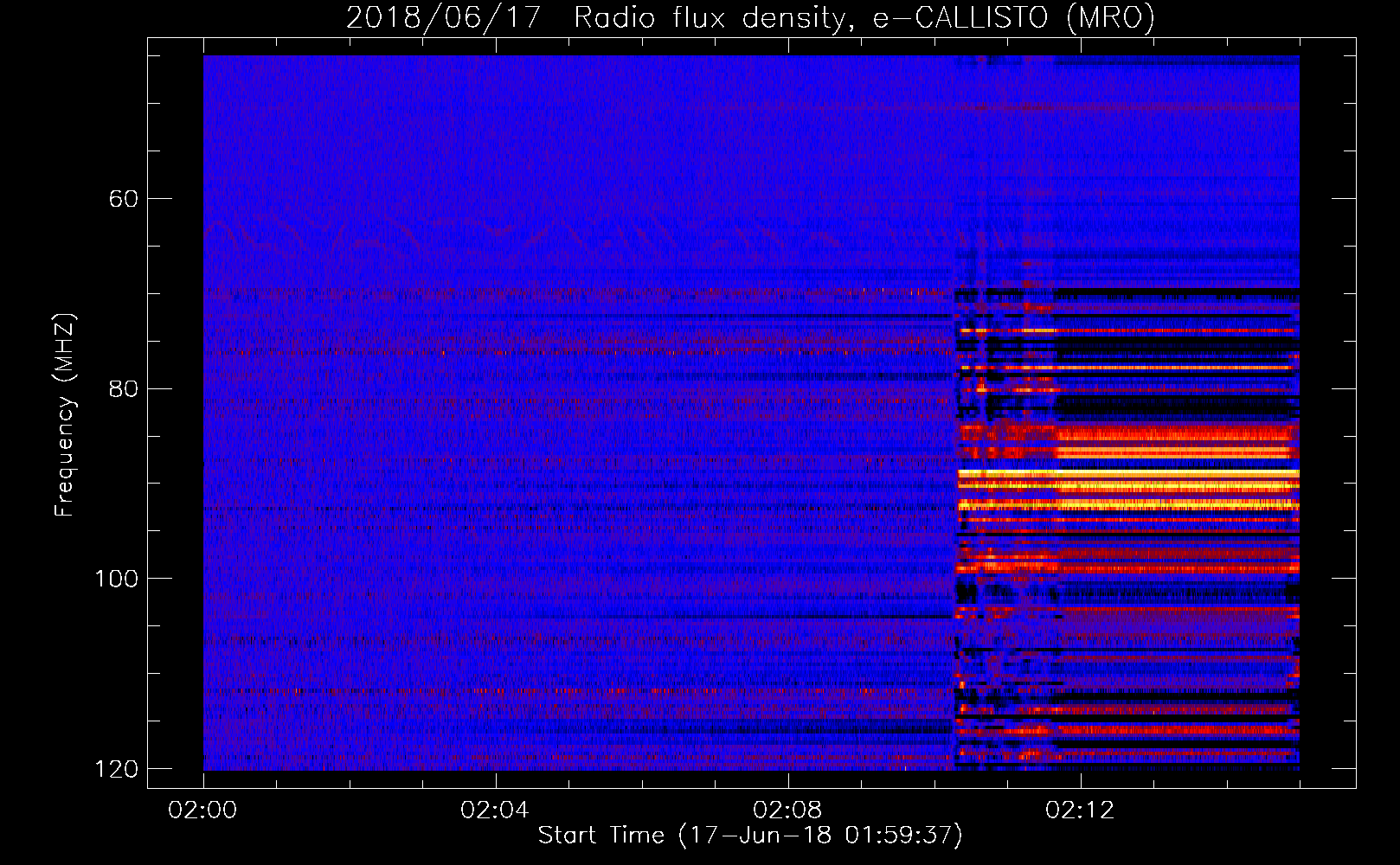The height and width of the screenshot is (865, 1400).
Task: Click the 02:08 time tick label
Action: (x=788, y=811)
